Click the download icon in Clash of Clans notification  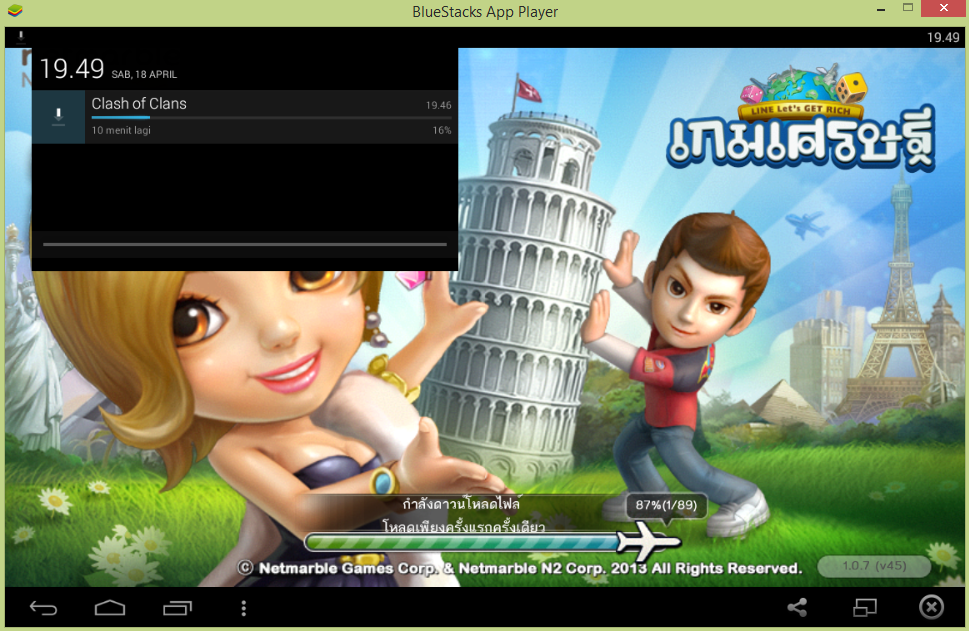click(x=58, y=117)
